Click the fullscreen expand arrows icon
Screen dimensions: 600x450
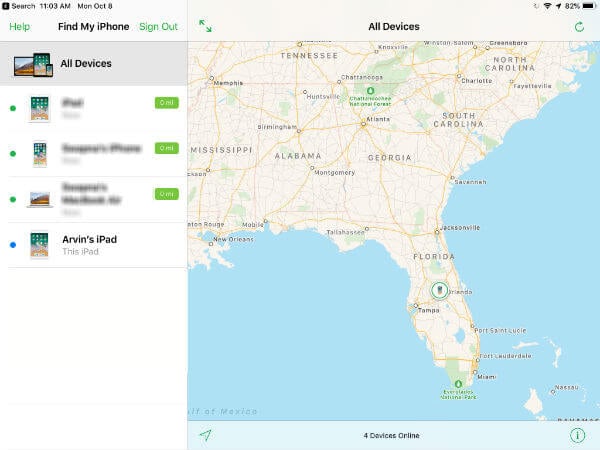[205, 26]
